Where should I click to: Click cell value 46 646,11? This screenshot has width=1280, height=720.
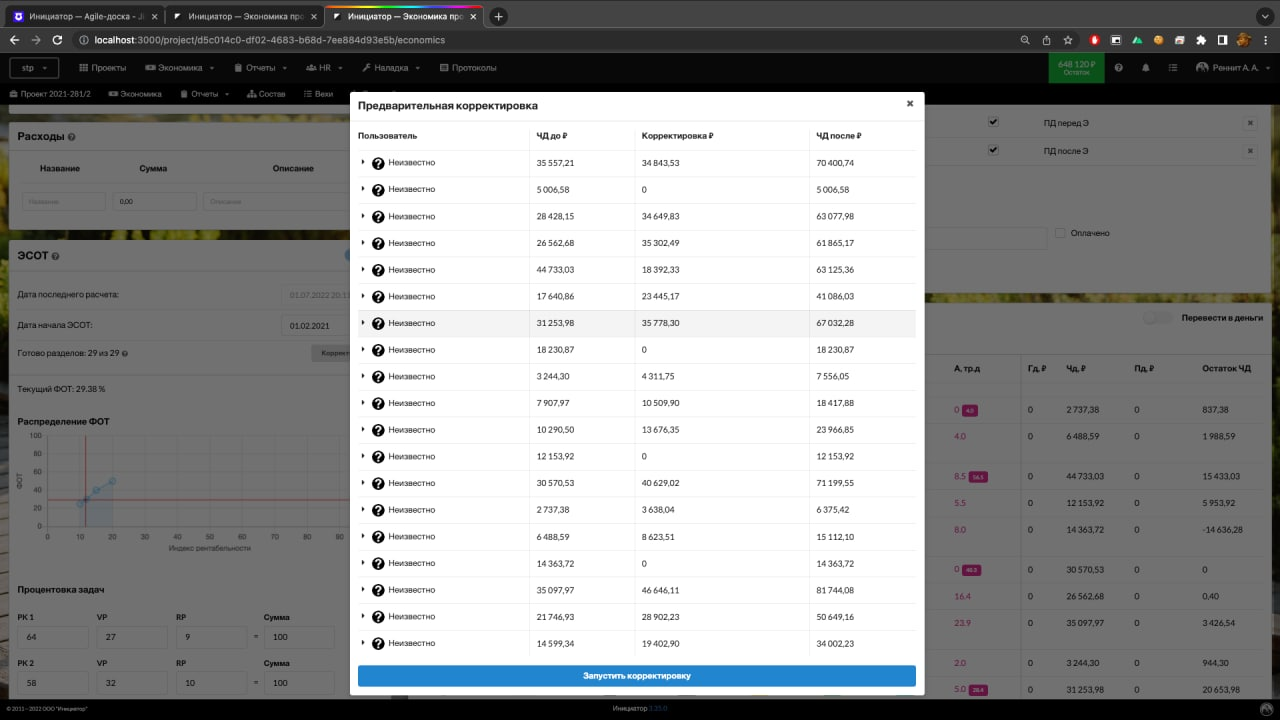pyautogui.click(x=660, y=590)
